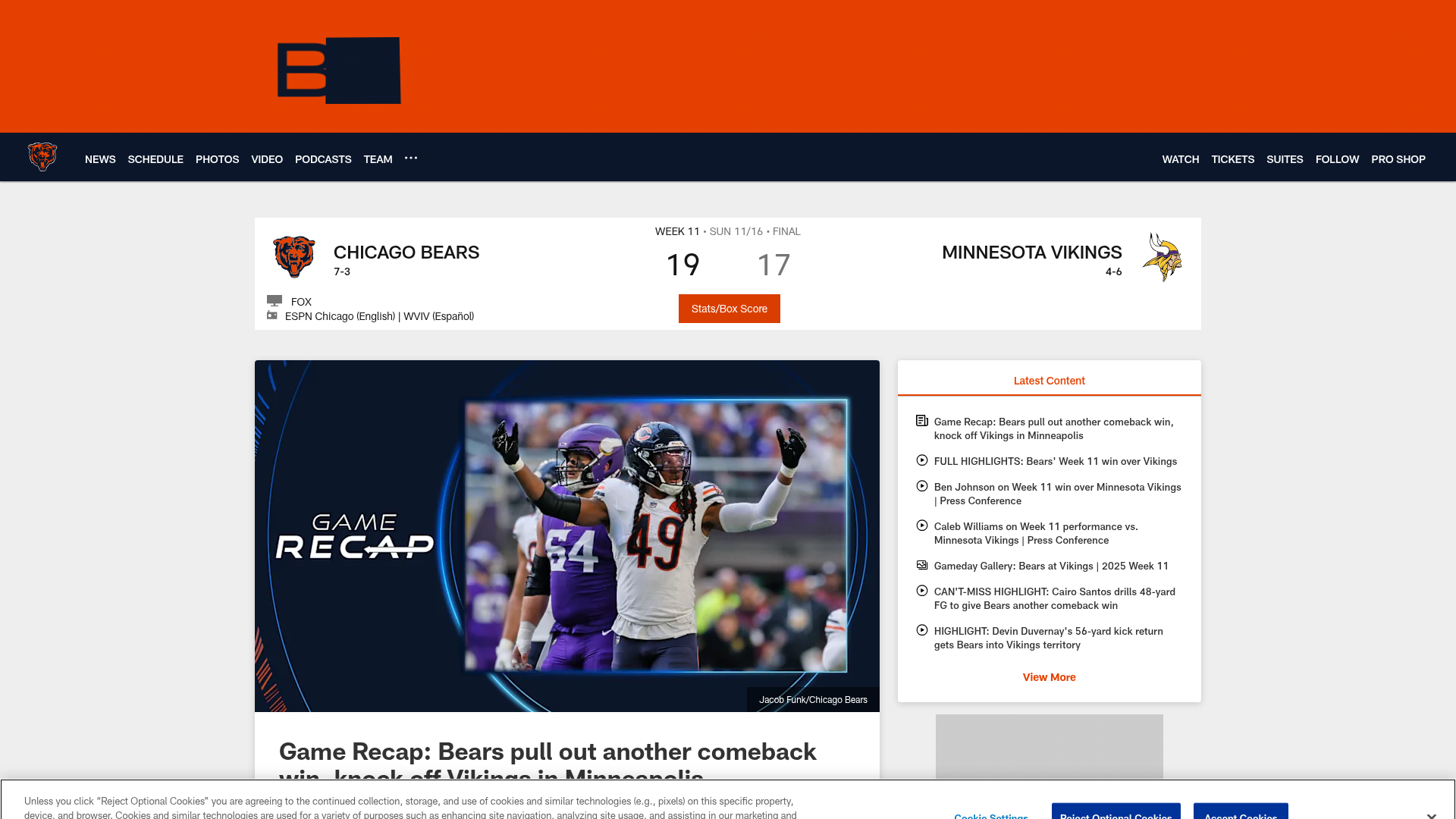Open the Game Recap article image
Image resolution: width=1456 pixels, height=819 pixels.
(x=567, y=536)
